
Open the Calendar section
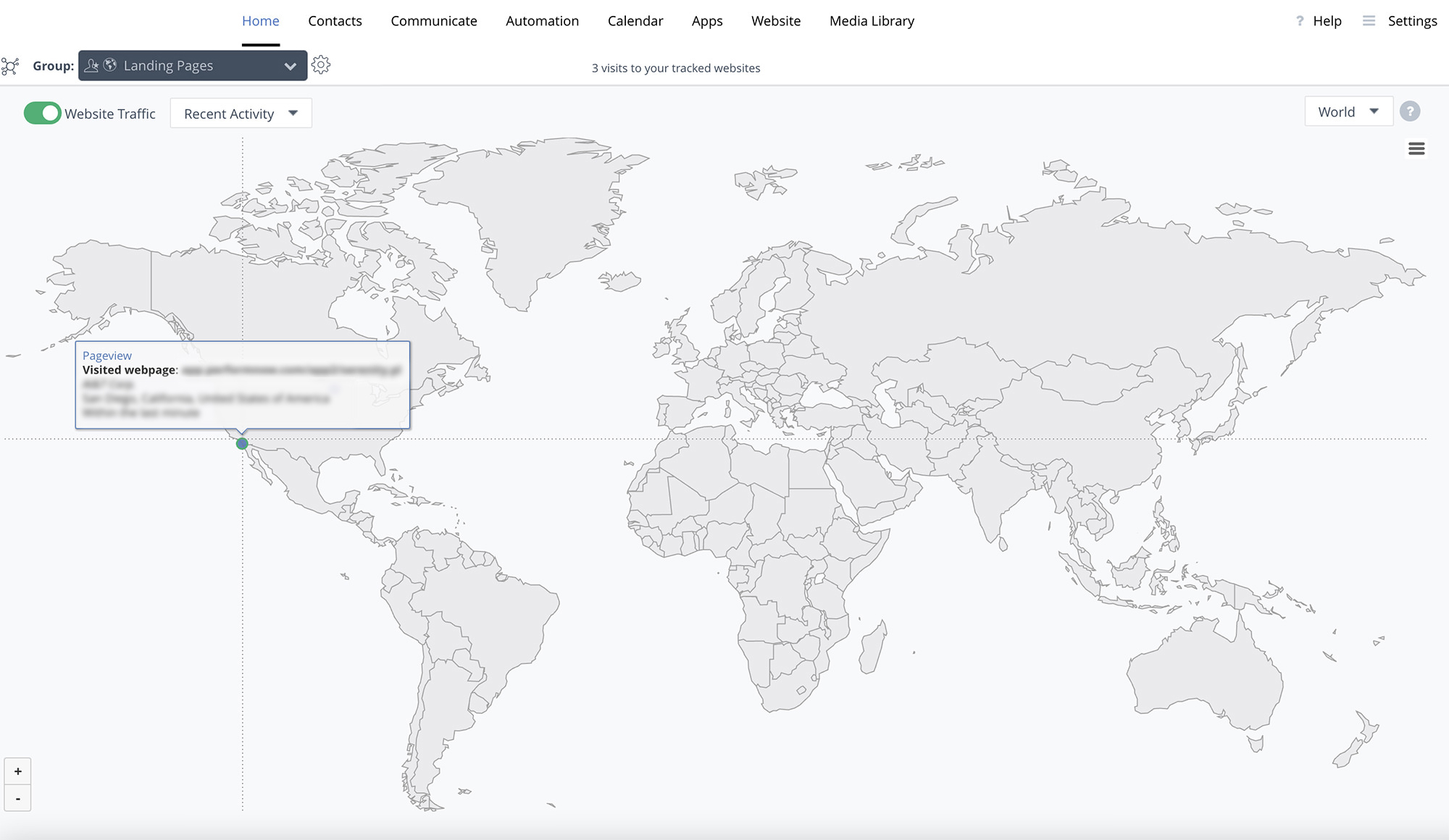(x=635, y=21)
